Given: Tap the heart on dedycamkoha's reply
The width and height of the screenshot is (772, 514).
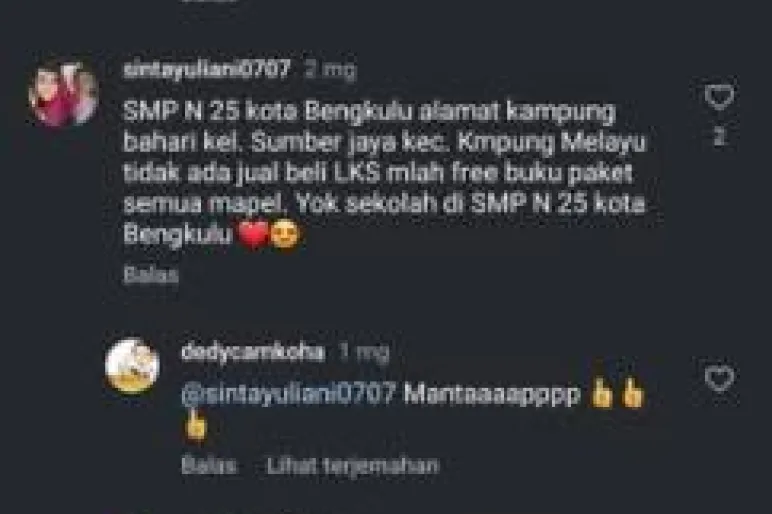Looking at the screenshot, I should [x=719, y=378].
